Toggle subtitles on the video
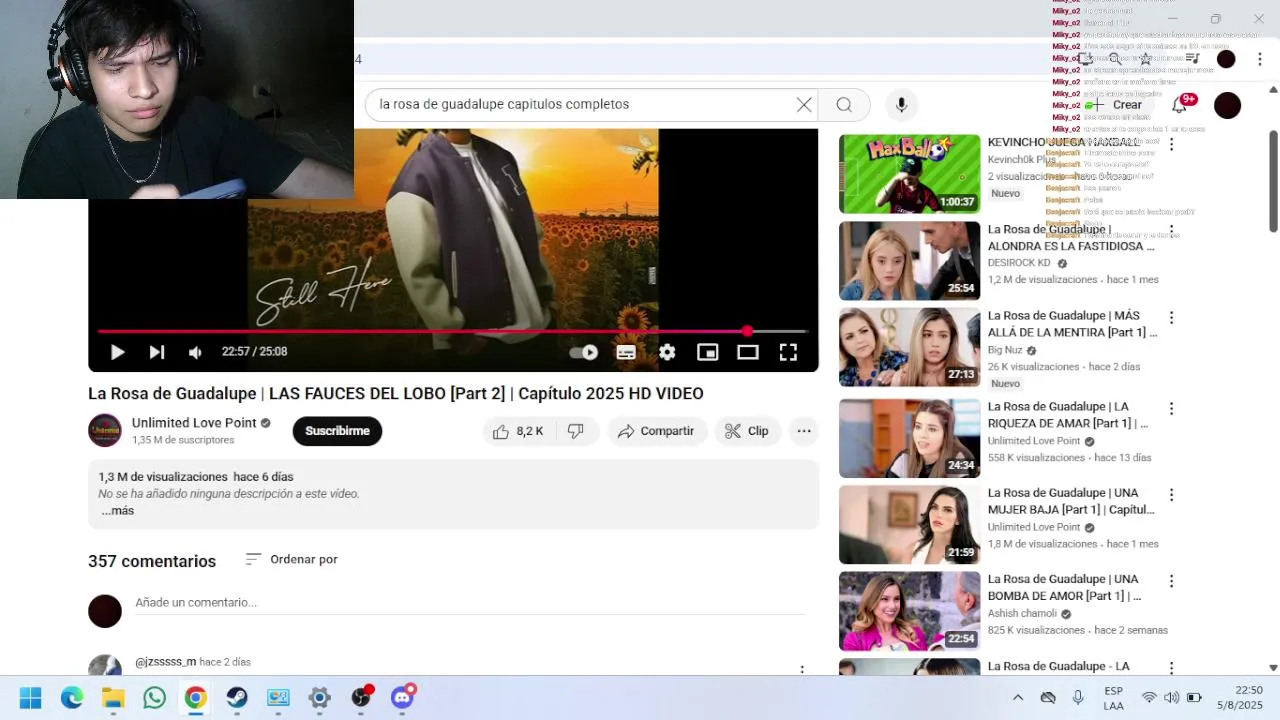The width and height of the screenshot is (1280, 720). [626, 352]
